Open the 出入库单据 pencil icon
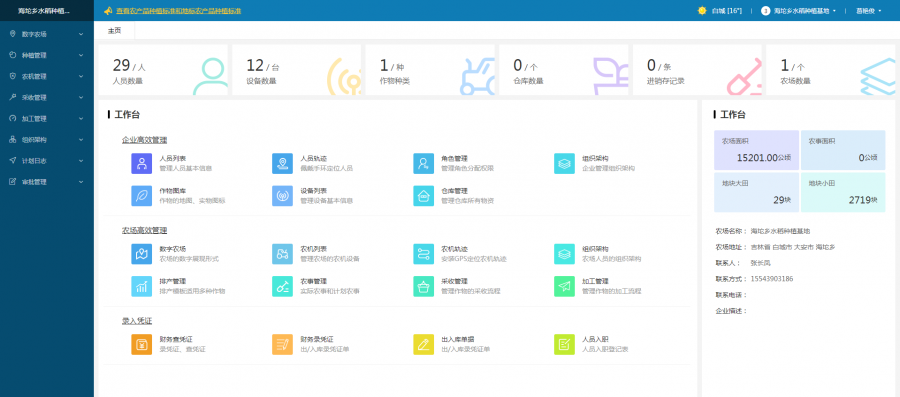 [x=424, y=344]
